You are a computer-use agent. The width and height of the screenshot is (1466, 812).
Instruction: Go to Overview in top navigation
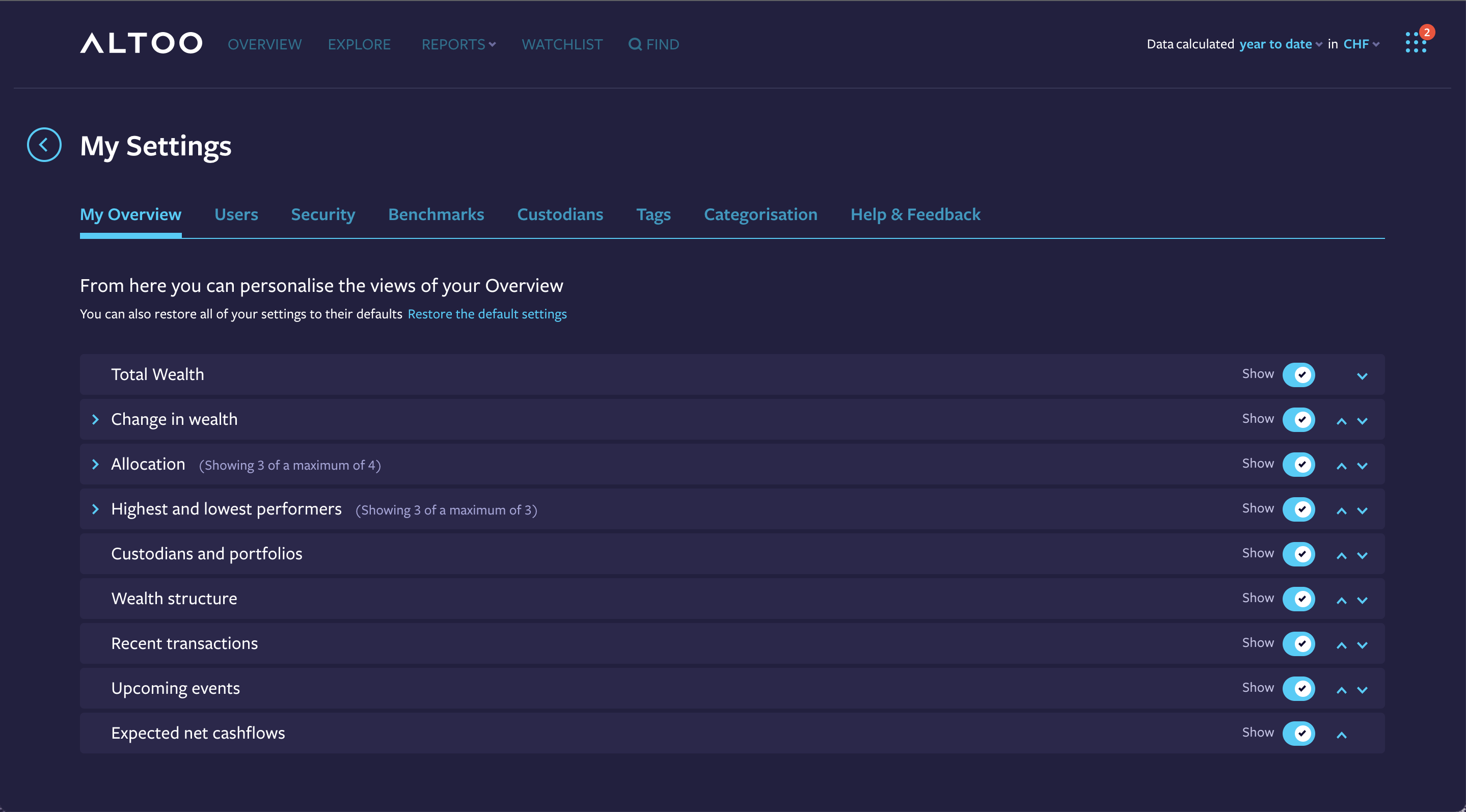click(265, 44)
